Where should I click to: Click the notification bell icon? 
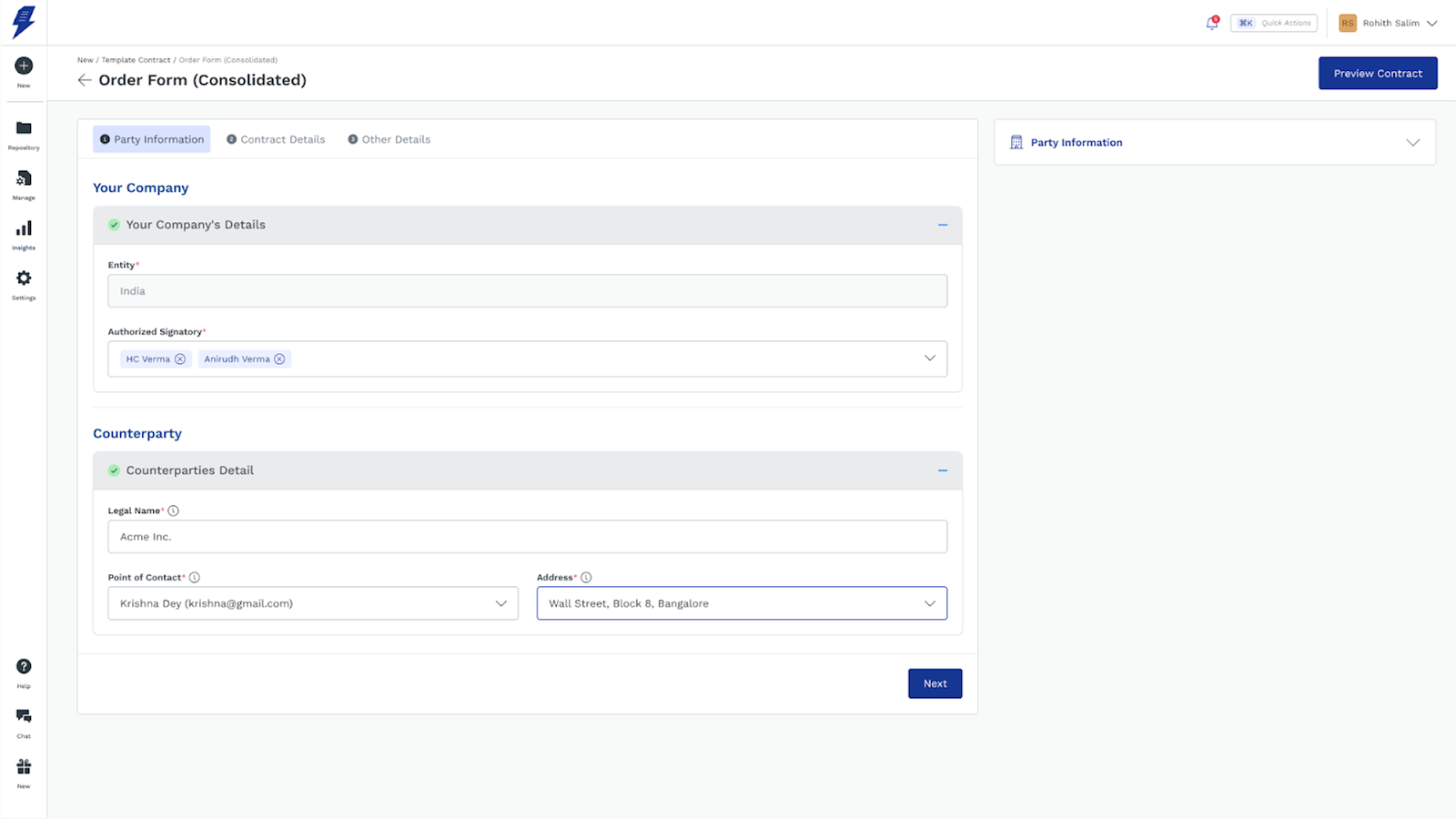click(x=1212, y=24)
